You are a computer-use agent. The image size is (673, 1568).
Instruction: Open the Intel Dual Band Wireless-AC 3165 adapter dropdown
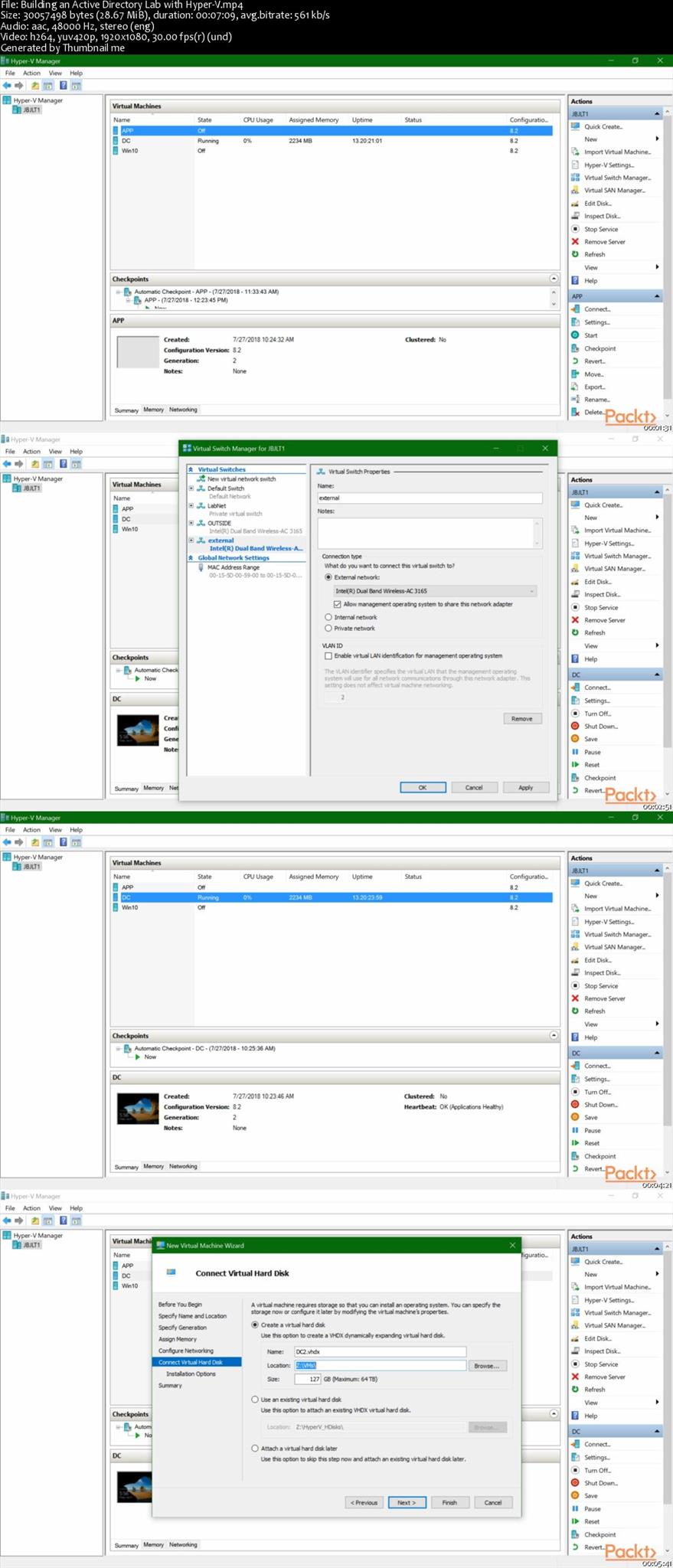pyautogui.click(x=435, y=591)
